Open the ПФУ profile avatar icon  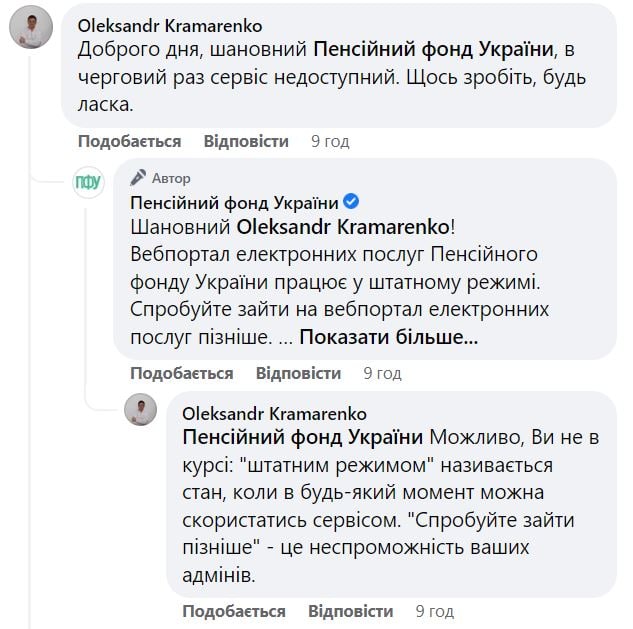tap(88, 183)
